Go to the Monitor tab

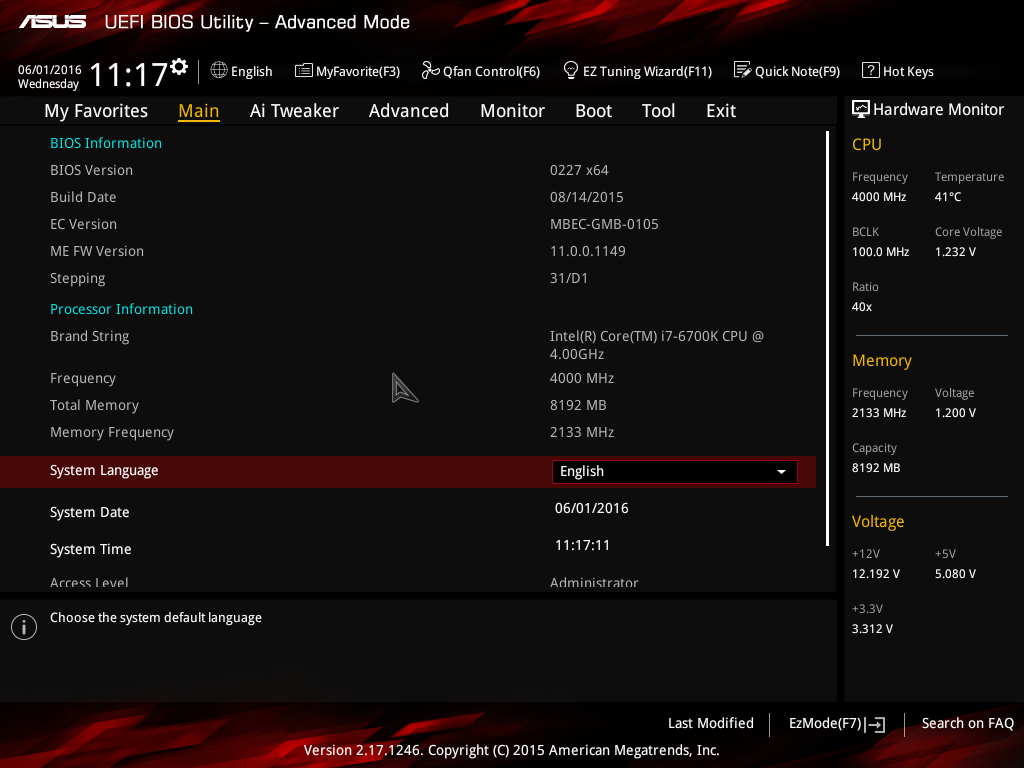(x=512, y=111)
